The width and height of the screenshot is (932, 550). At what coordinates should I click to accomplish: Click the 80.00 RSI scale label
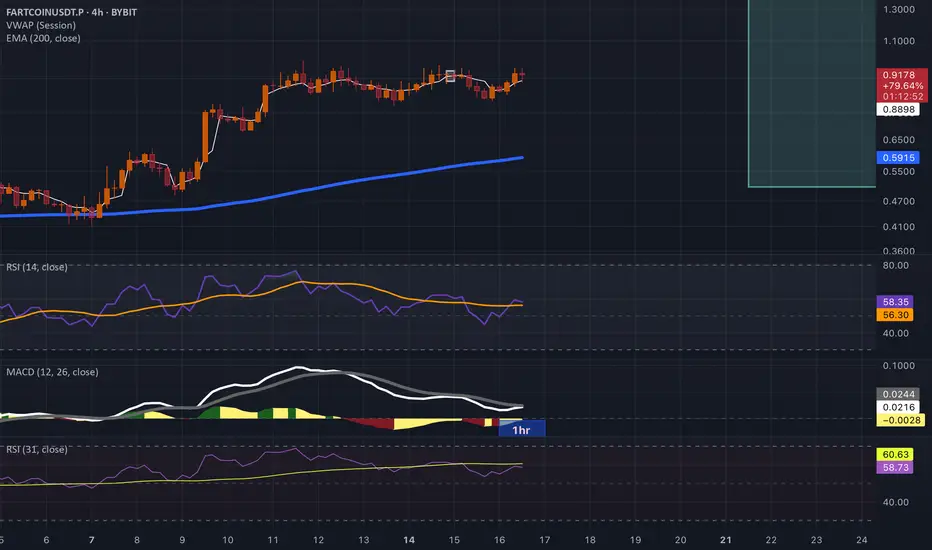click(x=895, y=265)
